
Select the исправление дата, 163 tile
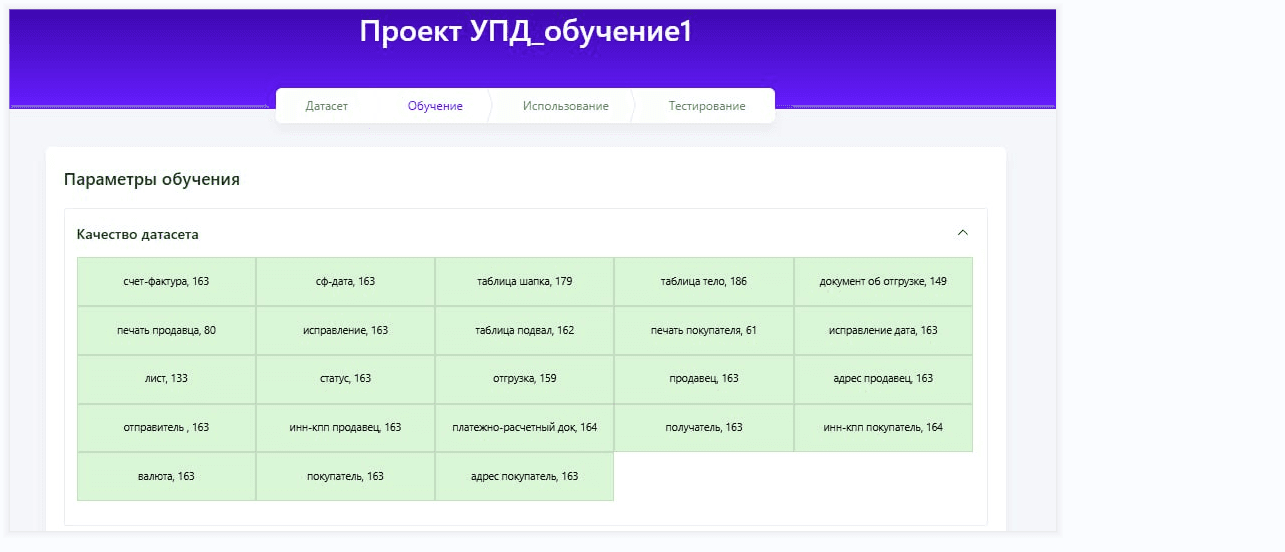pos(883,331)
